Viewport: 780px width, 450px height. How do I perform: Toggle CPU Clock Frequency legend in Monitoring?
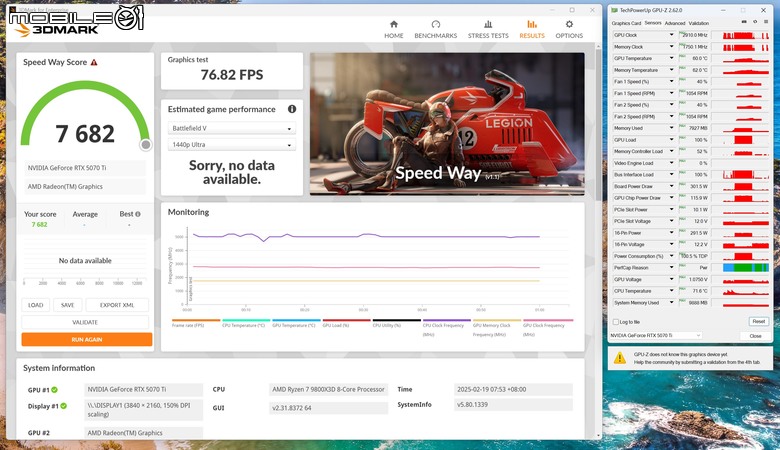pos(447,328)
